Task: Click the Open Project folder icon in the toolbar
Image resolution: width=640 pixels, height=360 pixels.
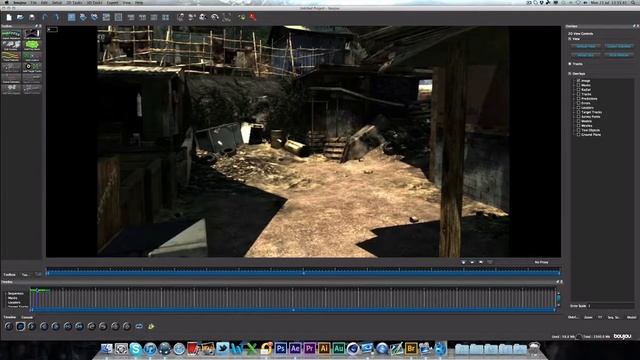Action: click(x=20, y=17)
